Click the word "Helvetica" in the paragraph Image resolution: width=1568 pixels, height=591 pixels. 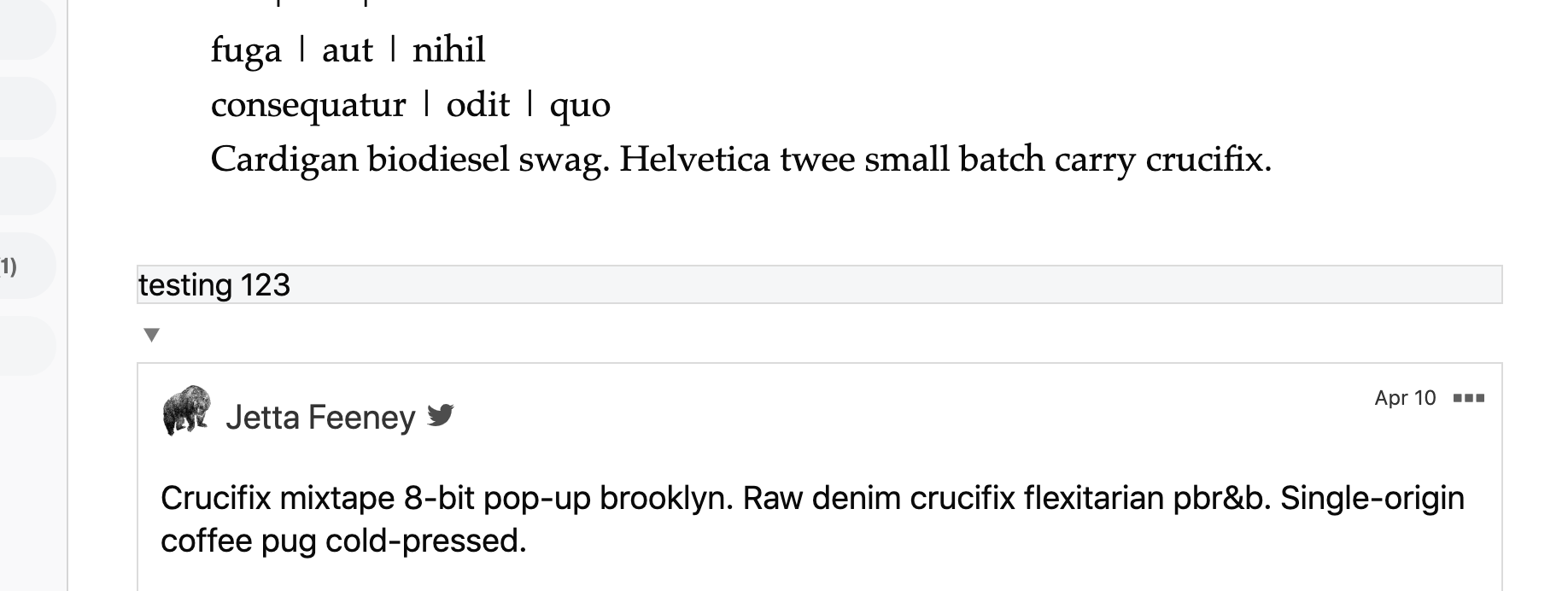[694, 160]
